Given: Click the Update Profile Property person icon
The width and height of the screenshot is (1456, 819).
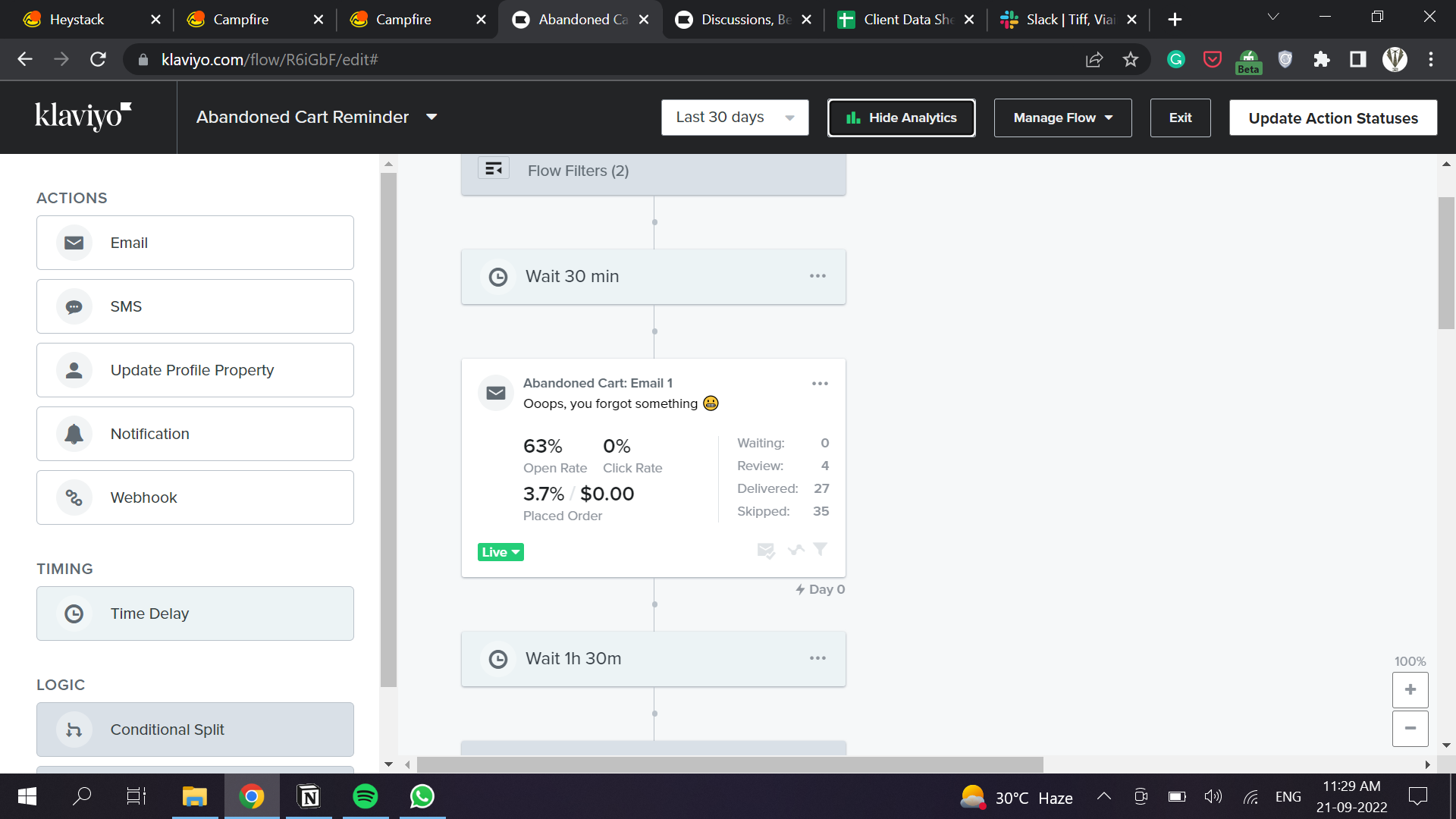Looking at the screenshot, I should coord(74,370).
